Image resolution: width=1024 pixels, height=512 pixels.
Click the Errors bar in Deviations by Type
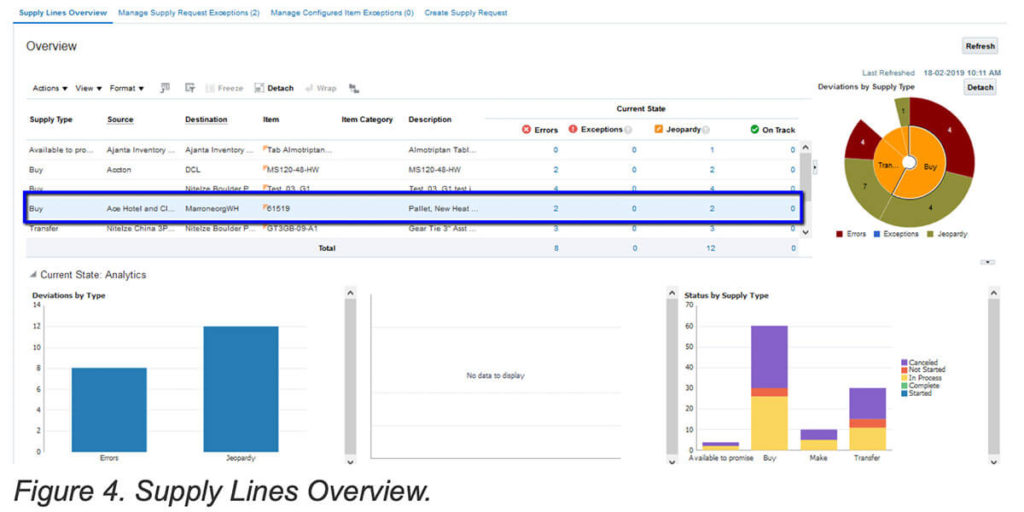tap(109, 409)
